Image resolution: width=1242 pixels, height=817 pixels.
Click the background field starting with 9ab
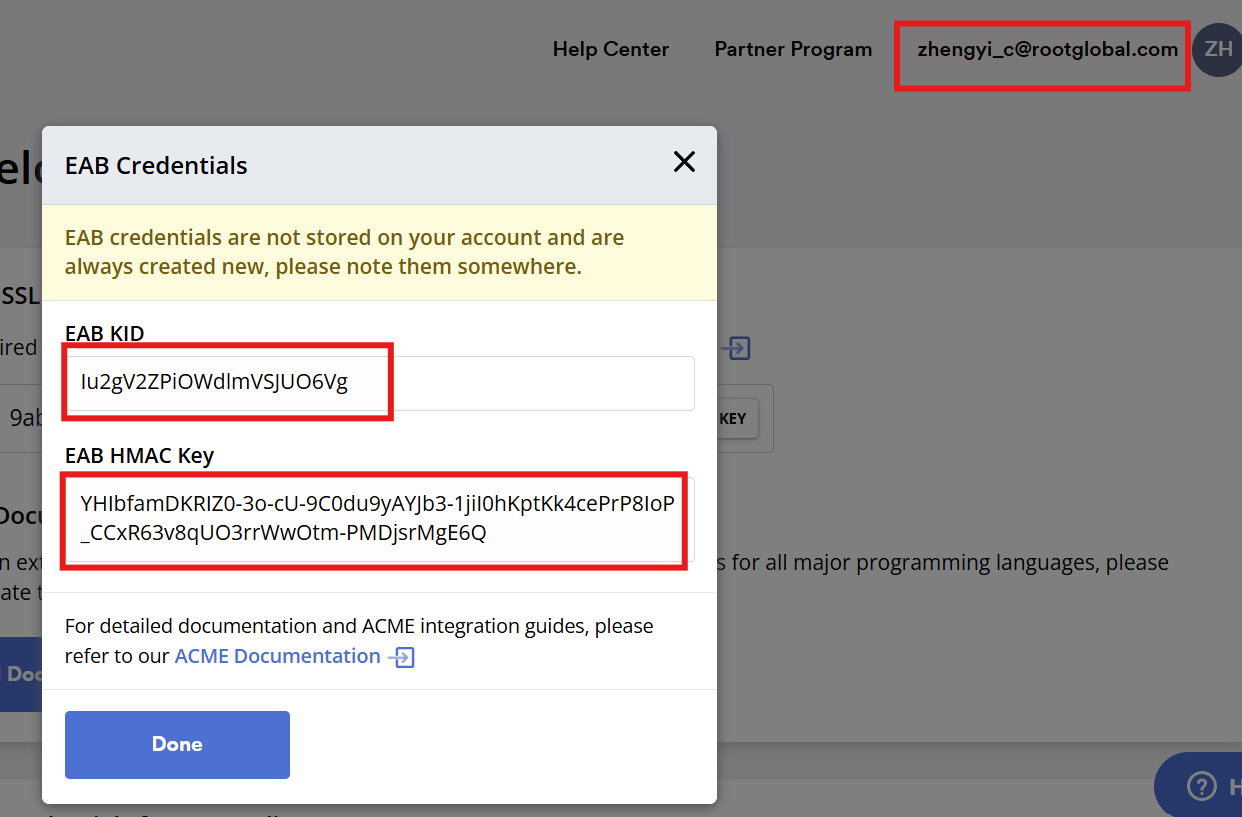click(x=22, y=418)
